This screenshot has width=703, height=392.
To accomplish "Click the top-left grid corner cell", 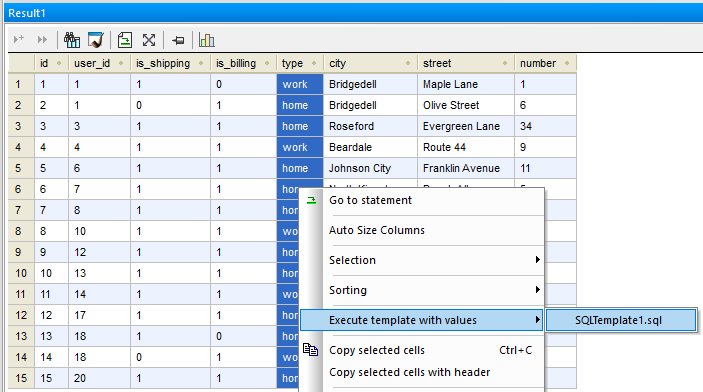I will (x=21, y=64).
